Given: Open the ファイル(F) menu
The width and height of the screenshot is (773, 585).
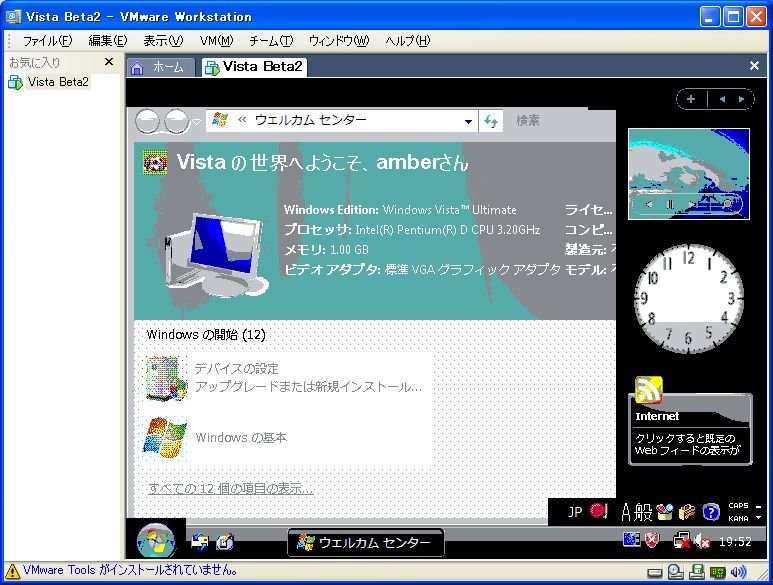Looking at the screenshot, I should tap(47, 41).
